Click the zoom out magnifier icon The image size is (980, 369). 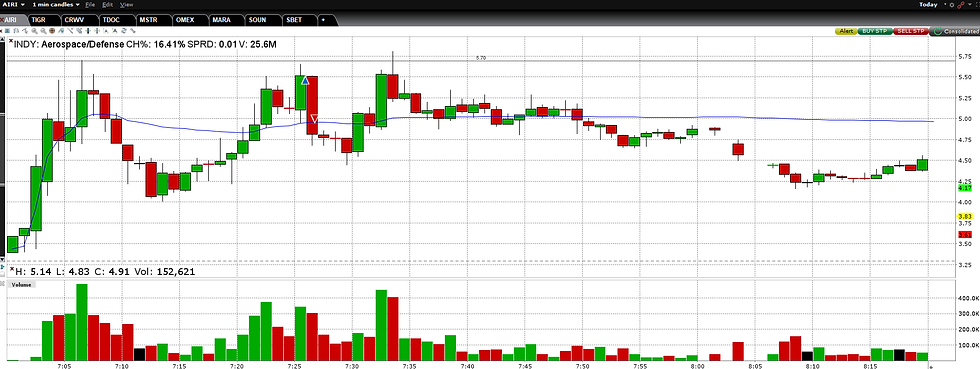pyautogui.click(x=43, y=31)
